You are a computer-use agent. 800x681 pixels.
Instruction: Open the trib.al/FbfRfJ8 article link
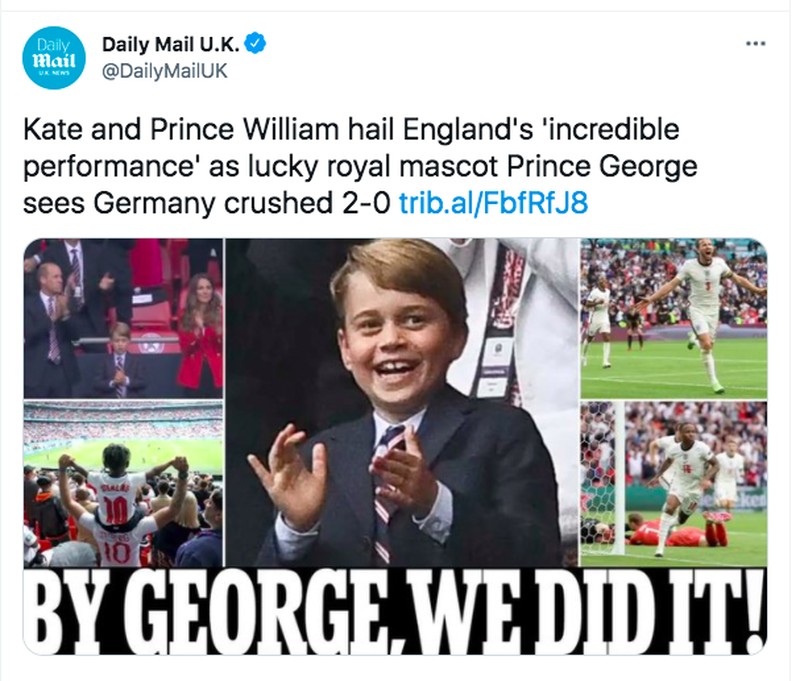coord(493,204)
